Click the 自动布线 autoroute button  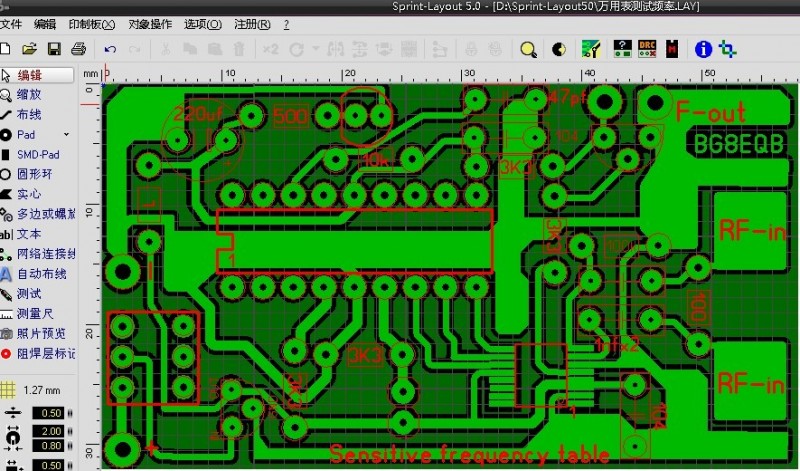(40, 273)
